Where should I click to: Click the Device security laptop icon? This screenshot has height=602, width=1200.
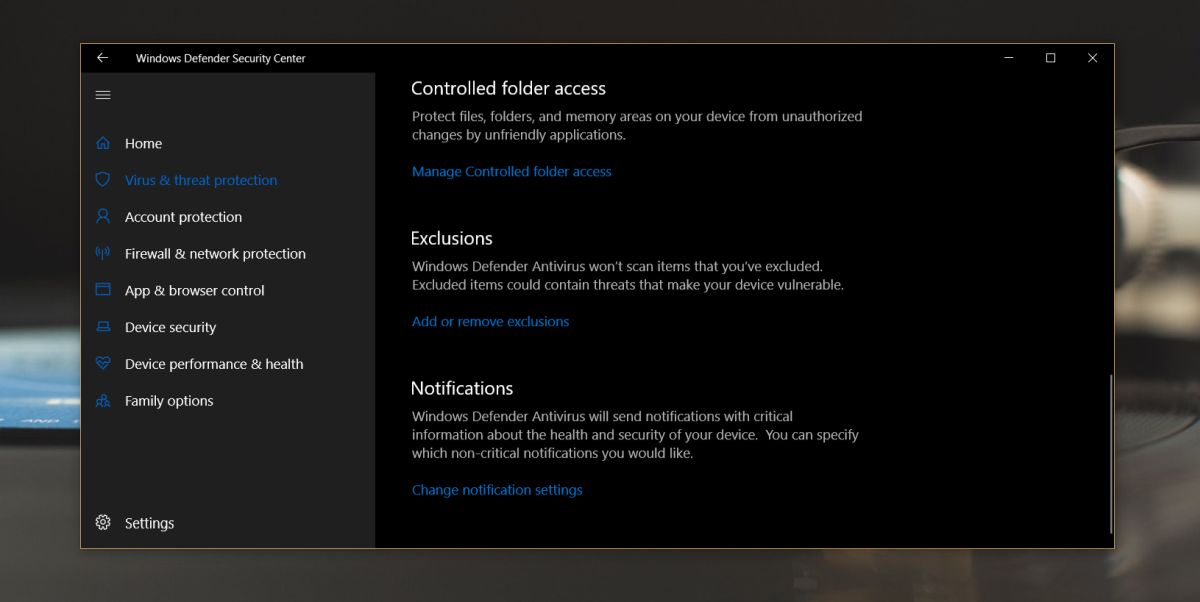click(x=103, y=327)
